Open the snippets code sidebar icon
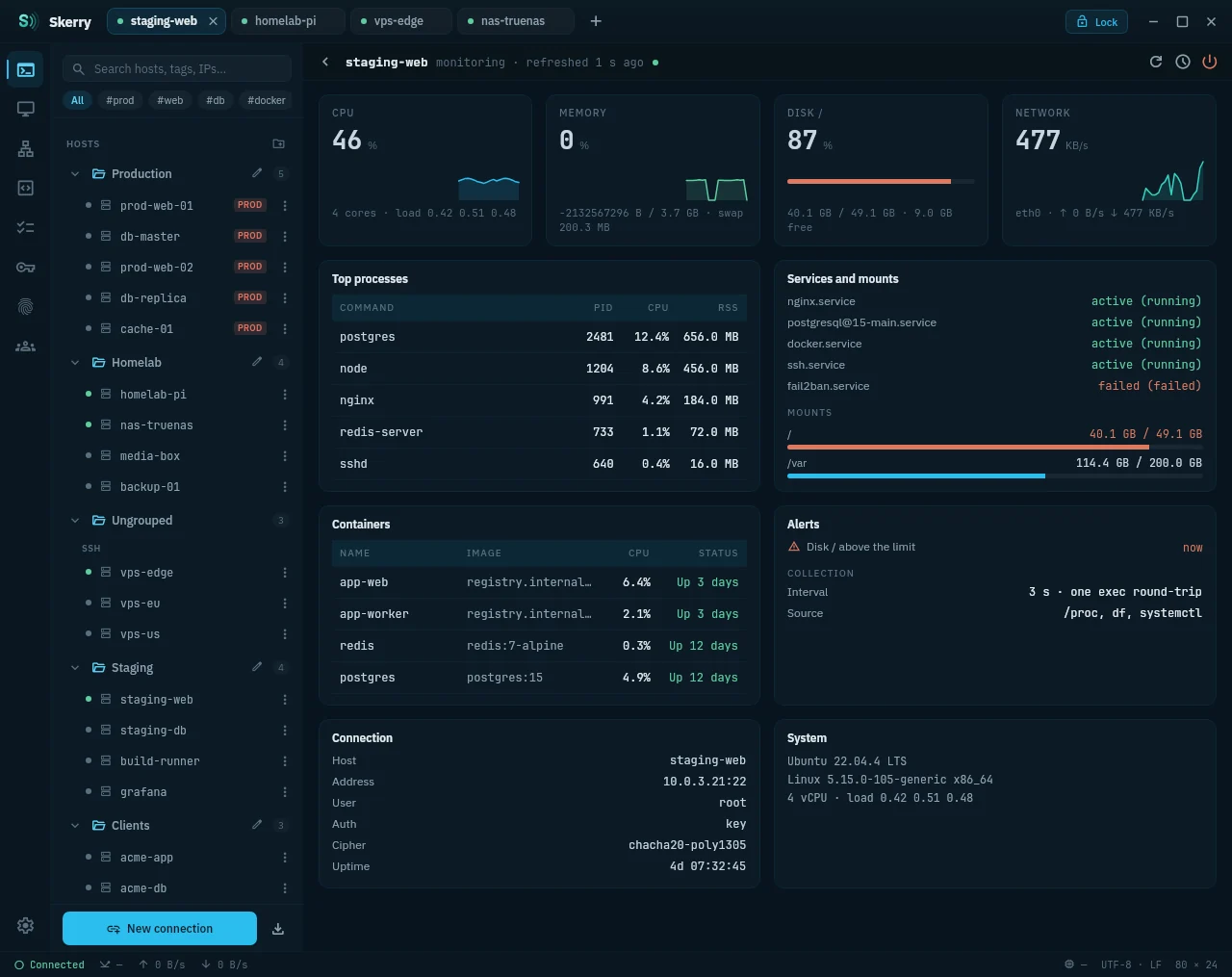1232x977 pixels. (26, 188)
